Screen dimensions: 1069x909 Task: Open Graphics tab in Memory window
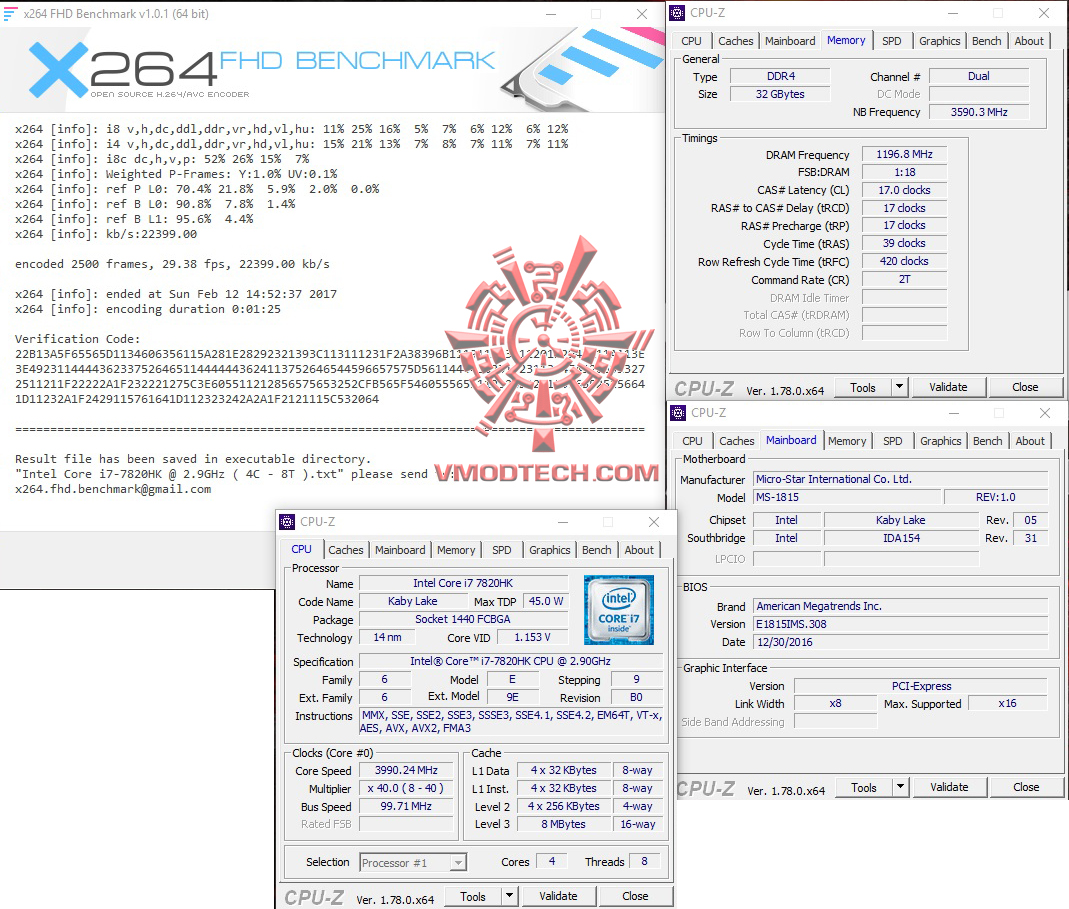pyautogui.click(x=939, y=41)
